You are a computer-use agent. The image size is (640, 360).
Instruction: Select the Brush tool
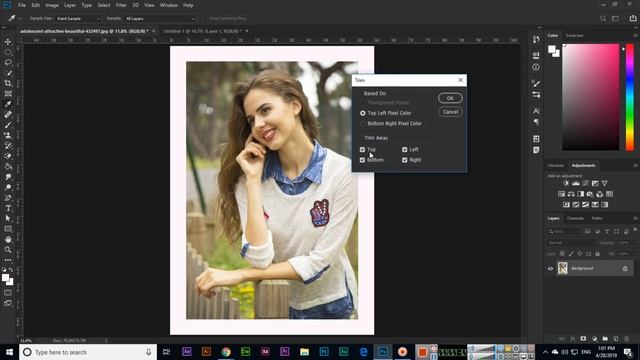[x=8, y=125]
